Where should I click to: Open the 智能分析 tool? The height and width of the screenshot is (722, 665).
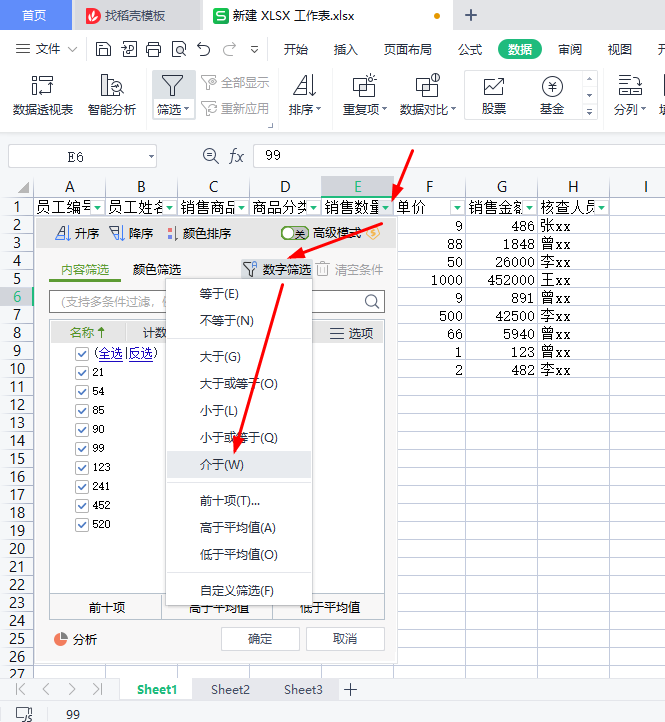point(112,95)
